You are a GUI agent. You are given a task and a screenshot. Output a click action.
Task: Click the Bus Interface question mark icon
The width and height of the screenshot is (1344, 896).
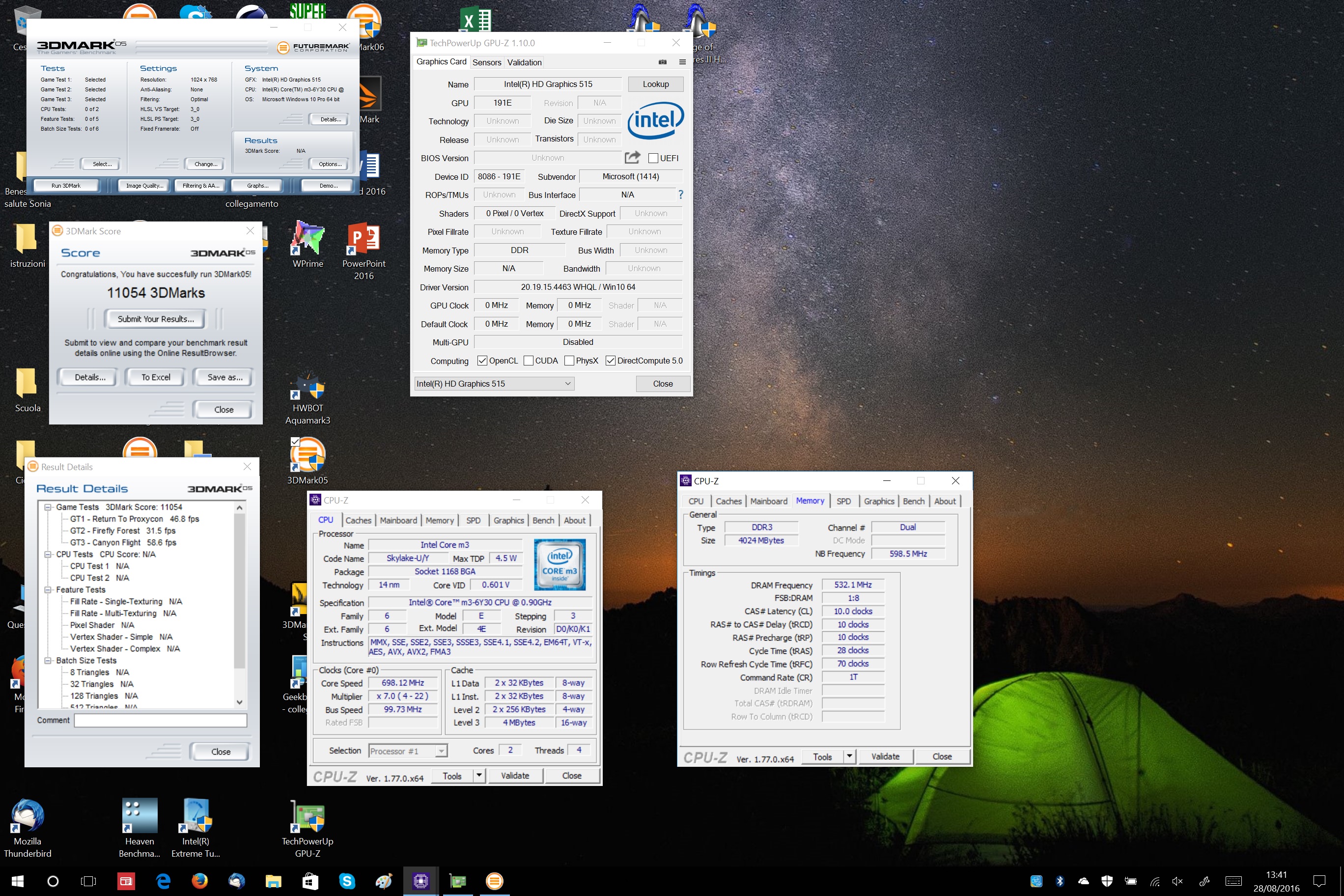[680, 195]
